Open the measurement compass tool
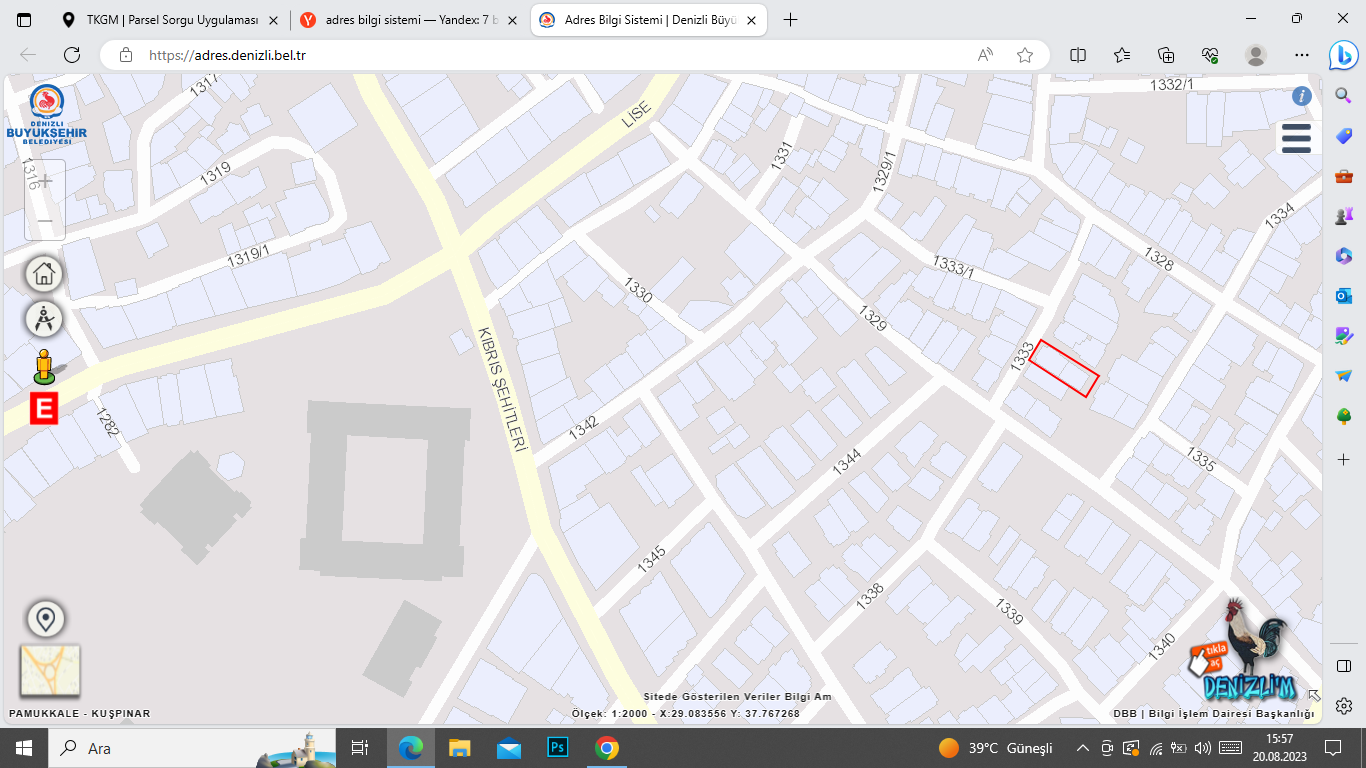1366x768 pixels. (44, 319)
